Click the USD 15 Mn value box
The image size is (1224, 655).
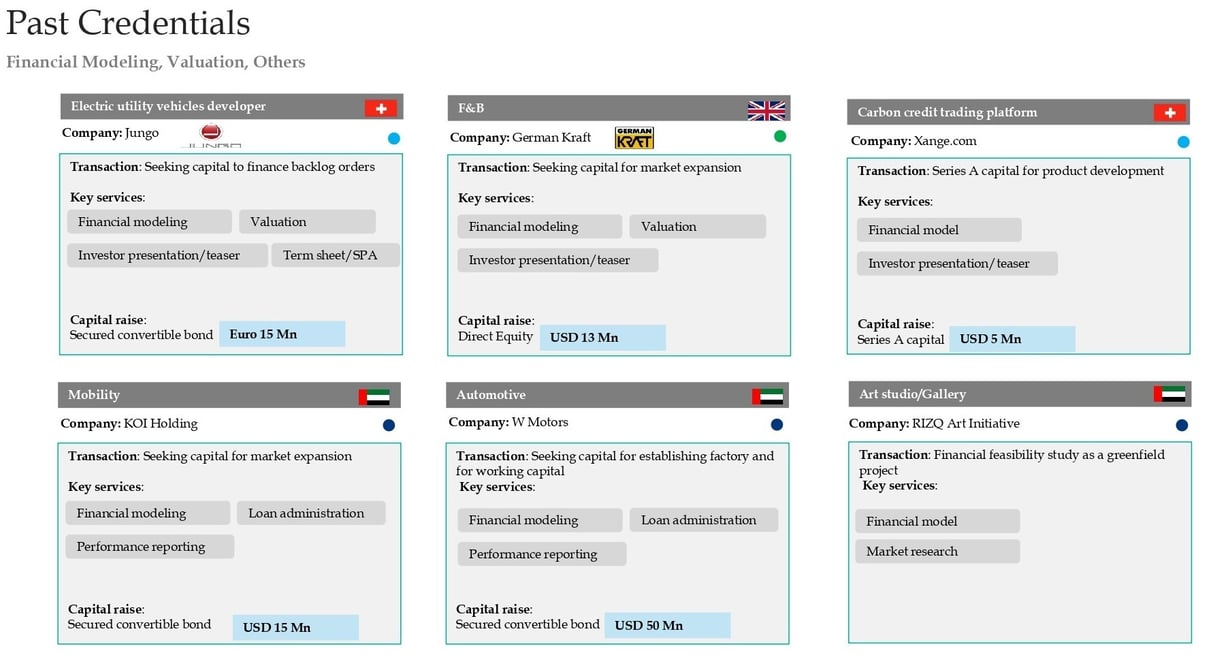(295, 627)
